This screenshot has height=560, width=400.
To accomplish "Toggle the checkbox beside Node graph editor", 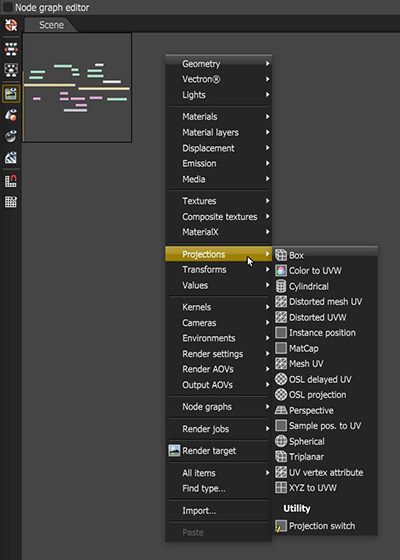I will tap(7, 7).
